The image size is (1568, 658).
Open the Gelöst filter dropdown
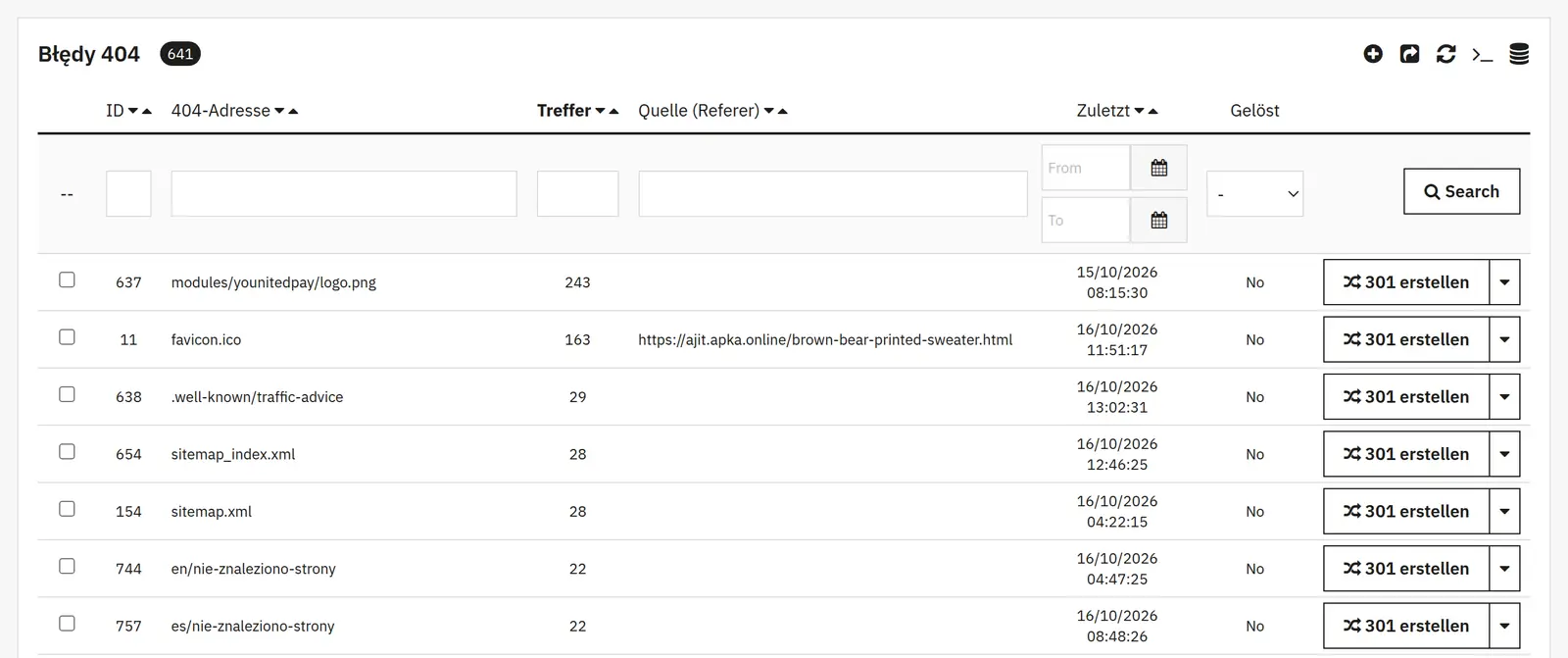[x=1255, y=194]
